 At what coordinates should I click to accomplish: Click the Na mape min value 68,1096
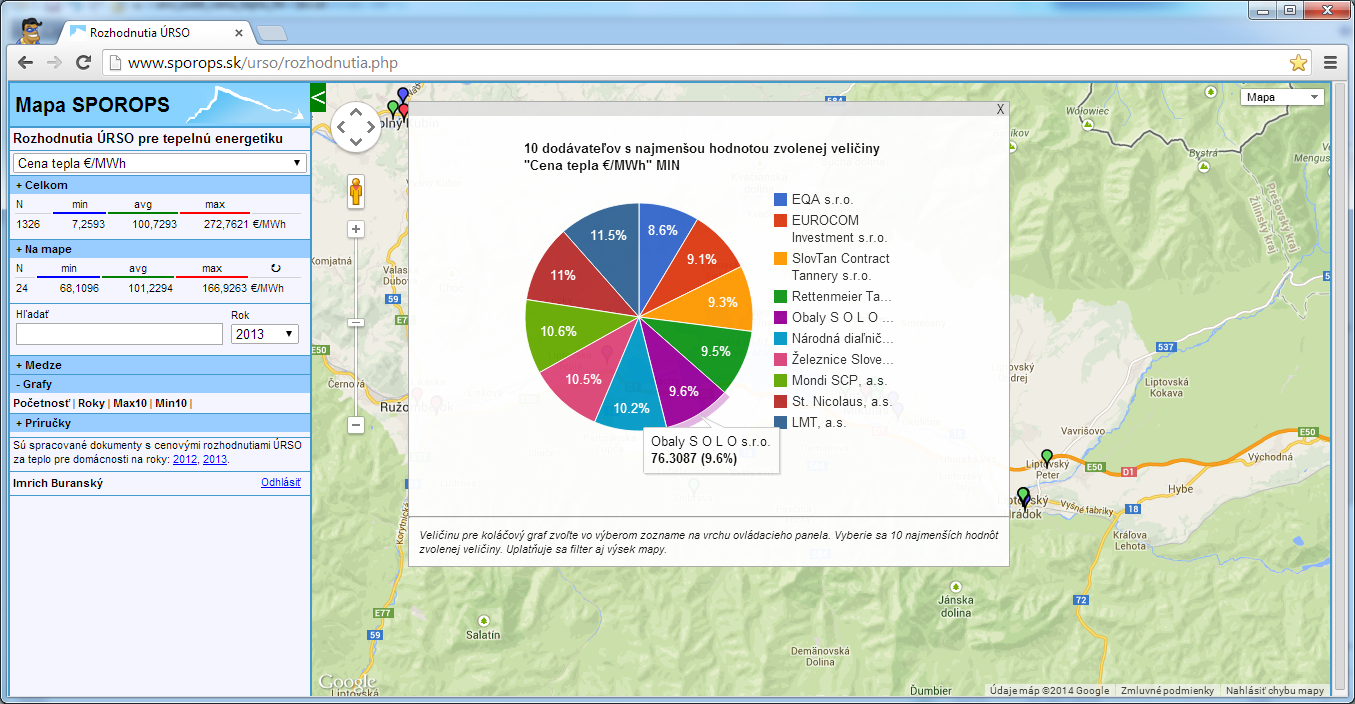point(79,288)
